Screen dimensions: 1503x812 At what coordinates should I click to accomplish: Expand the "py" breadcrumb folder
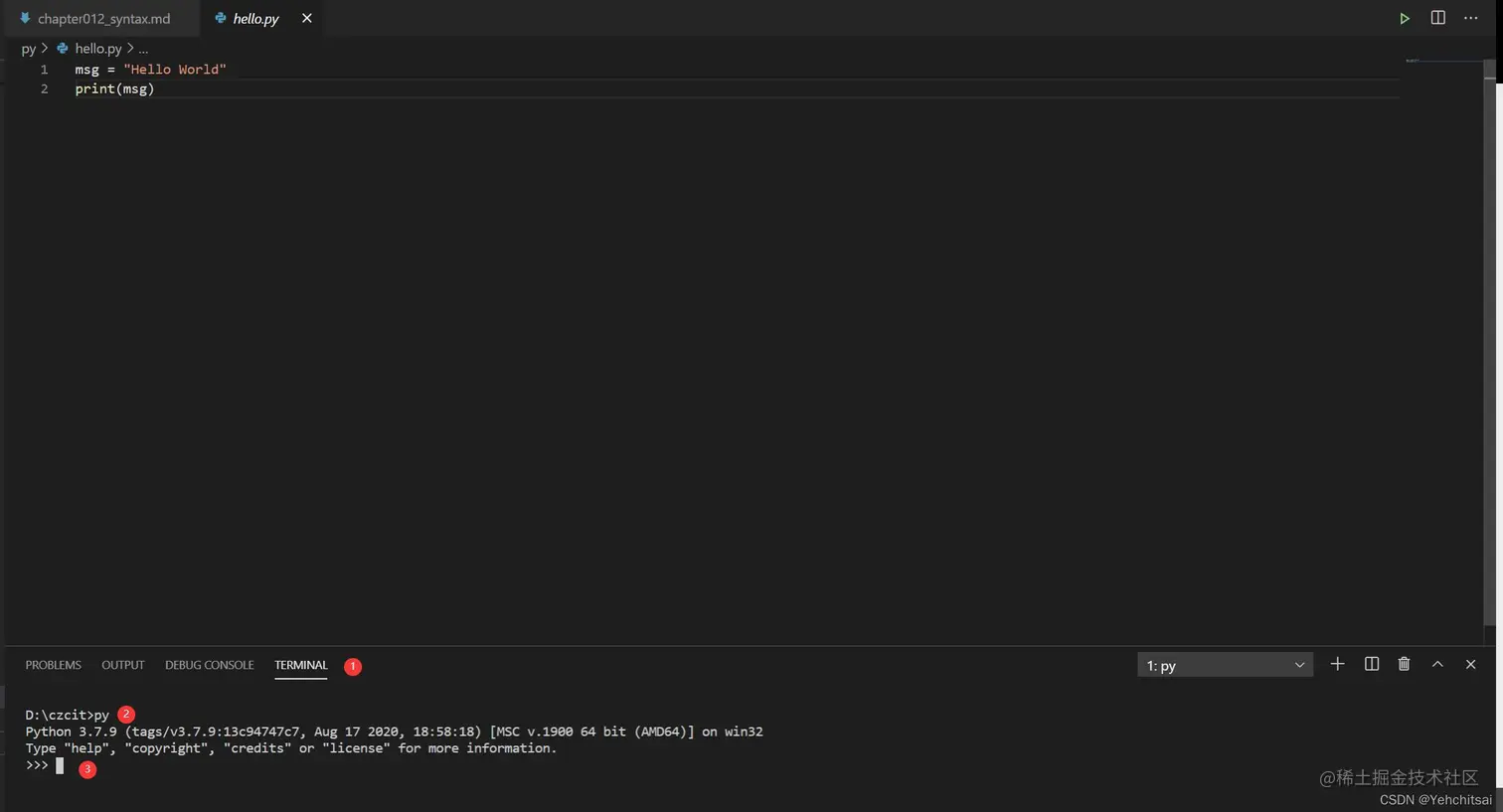pos(29,48)
